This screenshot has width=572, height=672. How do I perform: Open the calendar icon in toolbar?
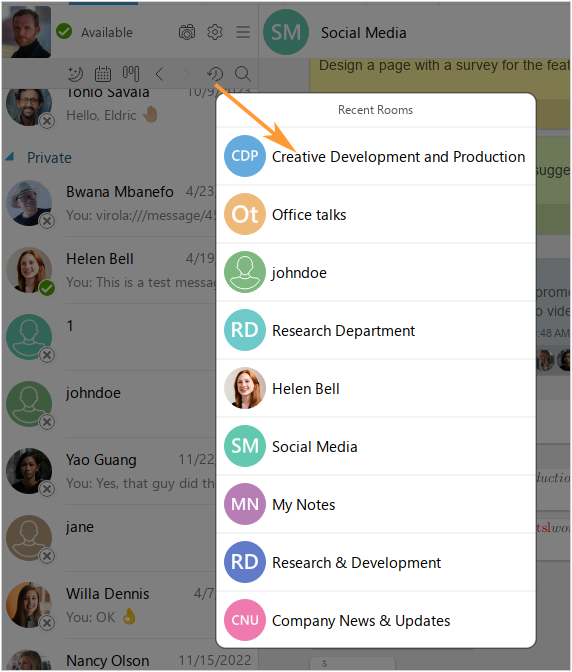[103, 74]
